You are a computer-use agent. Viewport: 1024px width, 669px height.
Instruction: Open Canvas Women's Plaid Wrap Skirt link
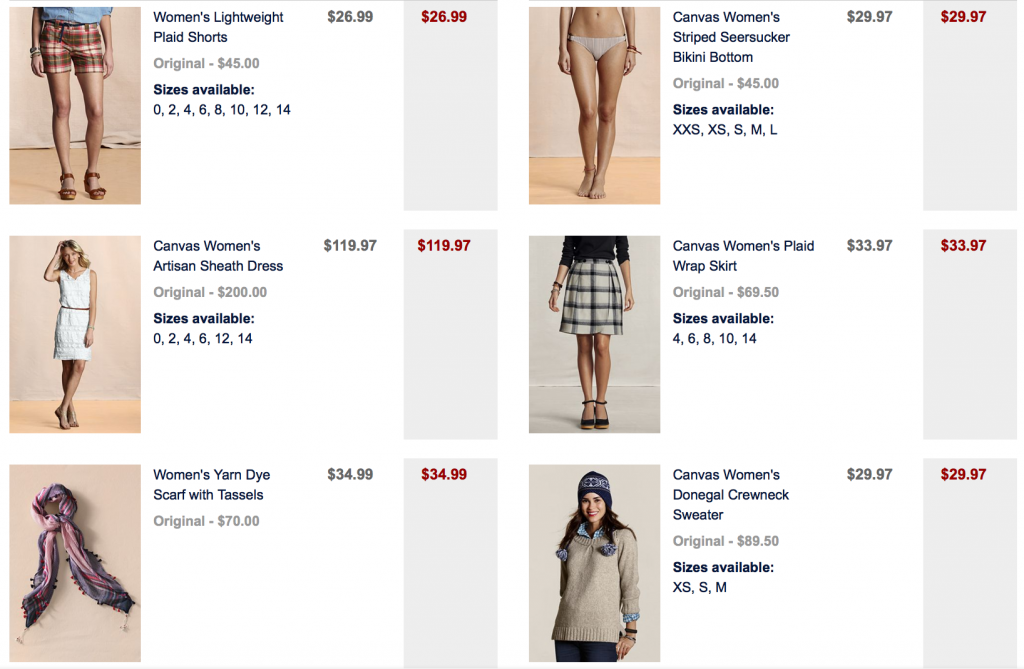(743, 255)
